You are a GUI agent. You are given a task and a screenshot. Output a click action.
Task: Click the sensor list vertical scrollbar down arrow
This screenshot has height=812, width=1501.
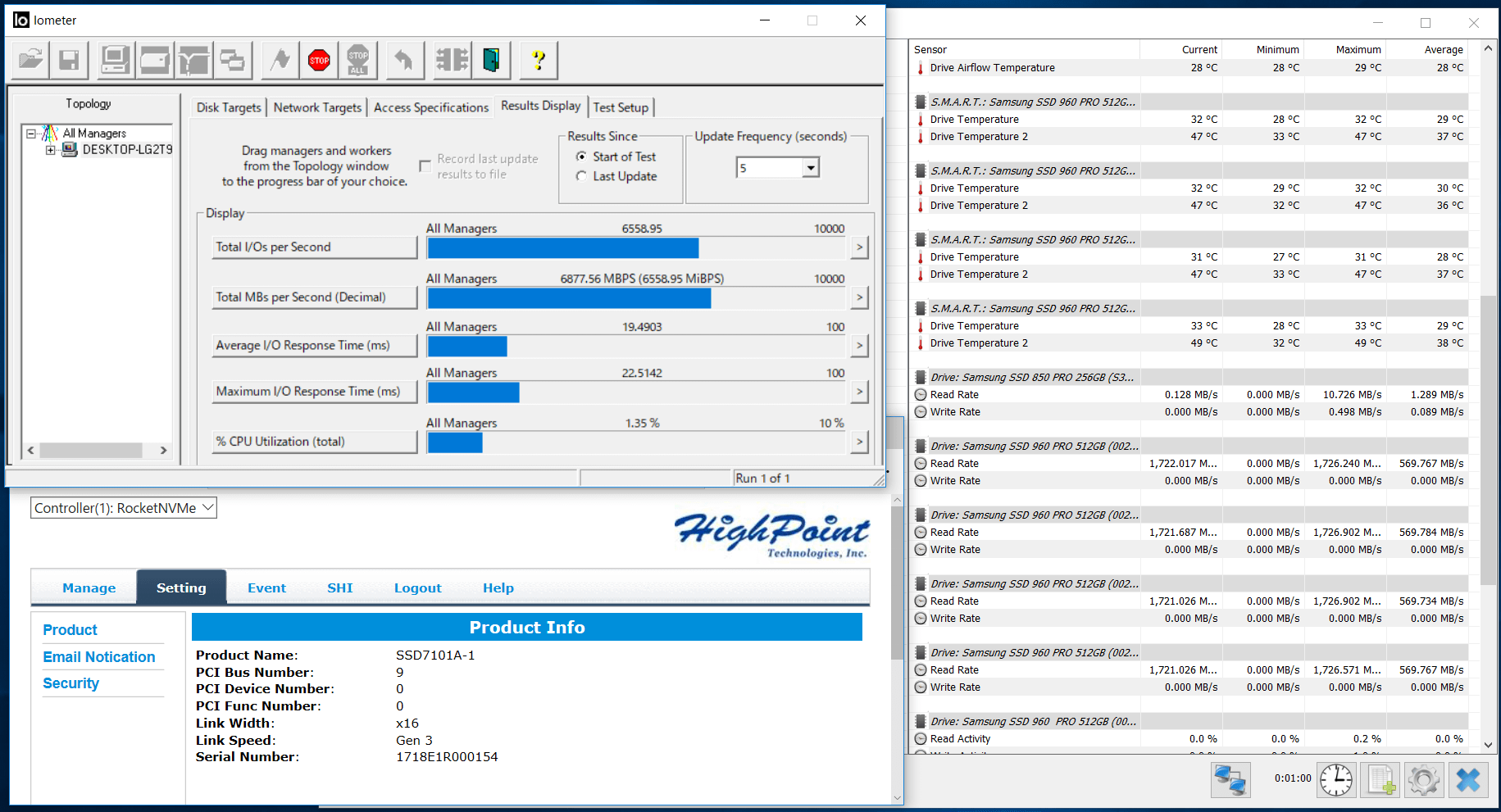pyautogui.click(x=1489, y=744)
